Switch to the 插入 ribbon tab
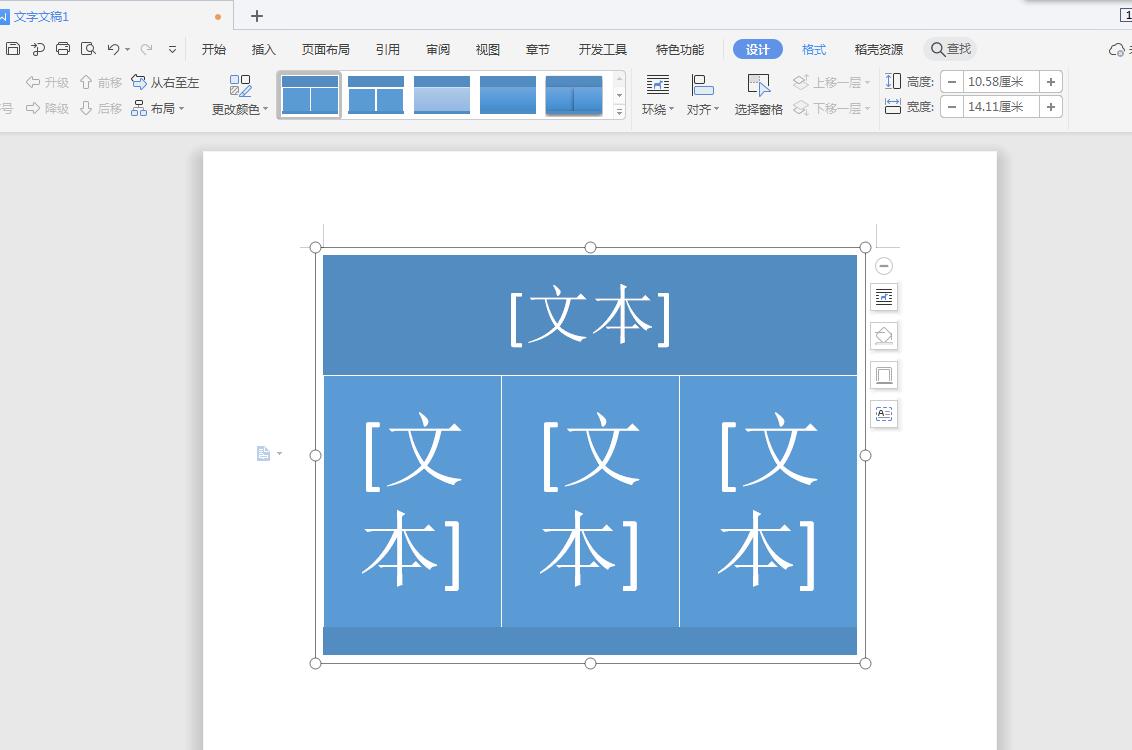This screenshot has width=1132, height=750. pos(263,47)
